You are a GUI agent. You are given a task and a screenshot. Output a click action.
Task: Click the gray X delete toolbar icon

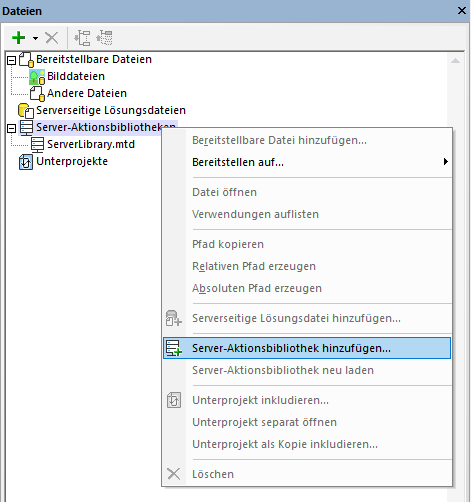click(x=52, y=38)
